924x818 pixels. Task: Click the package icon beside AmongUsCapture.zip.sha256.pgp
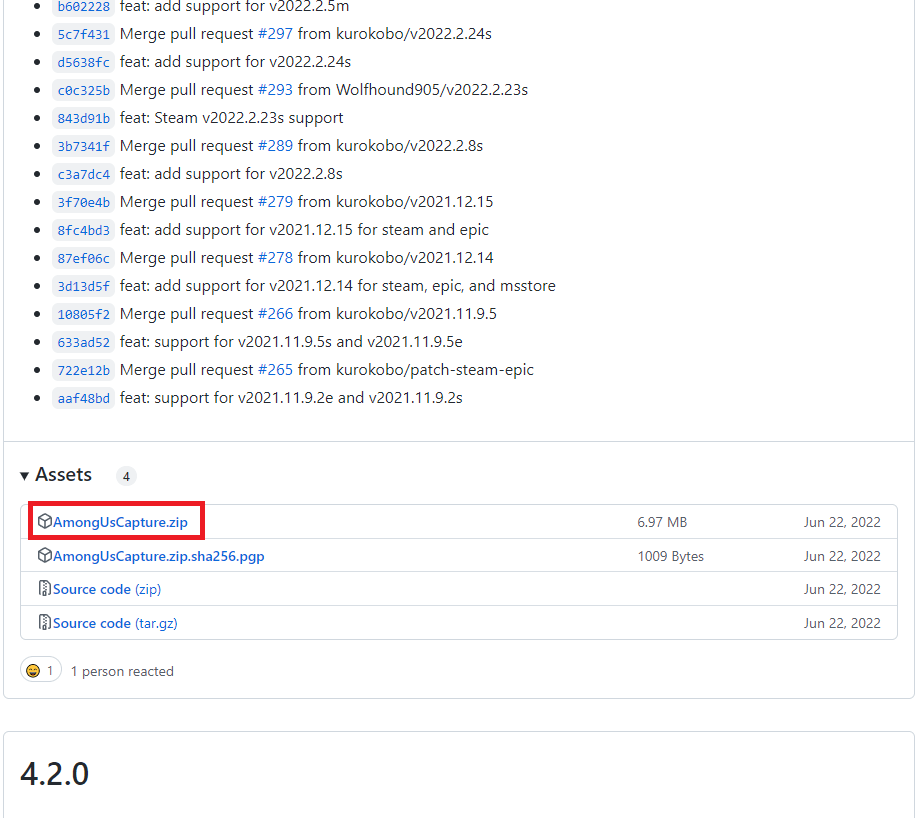(45, 556)
